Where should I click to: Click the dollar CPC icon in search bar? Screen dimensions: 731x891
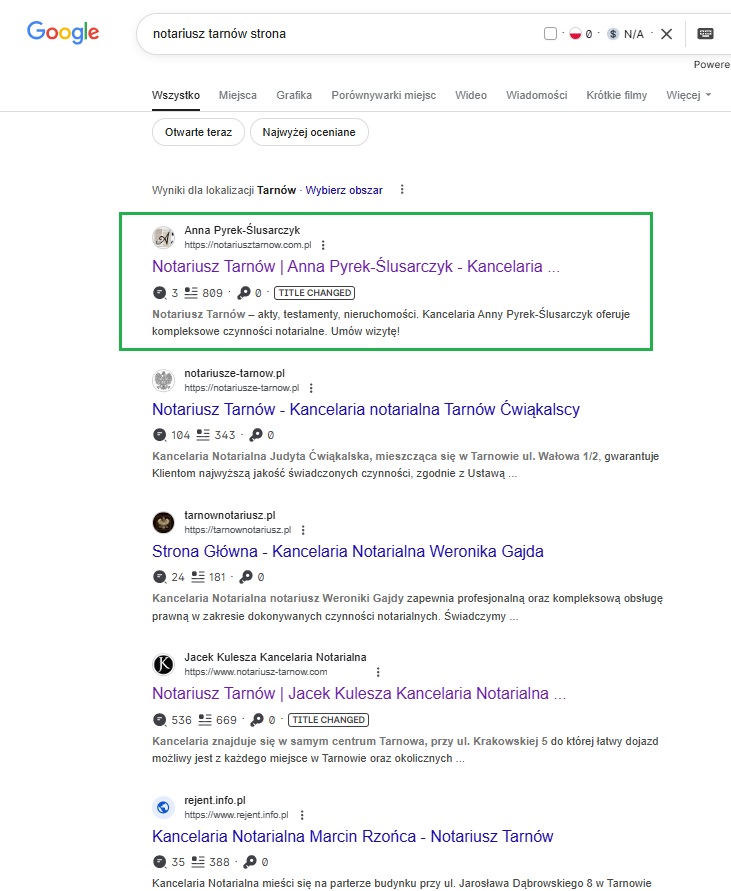tap(613, 34)
